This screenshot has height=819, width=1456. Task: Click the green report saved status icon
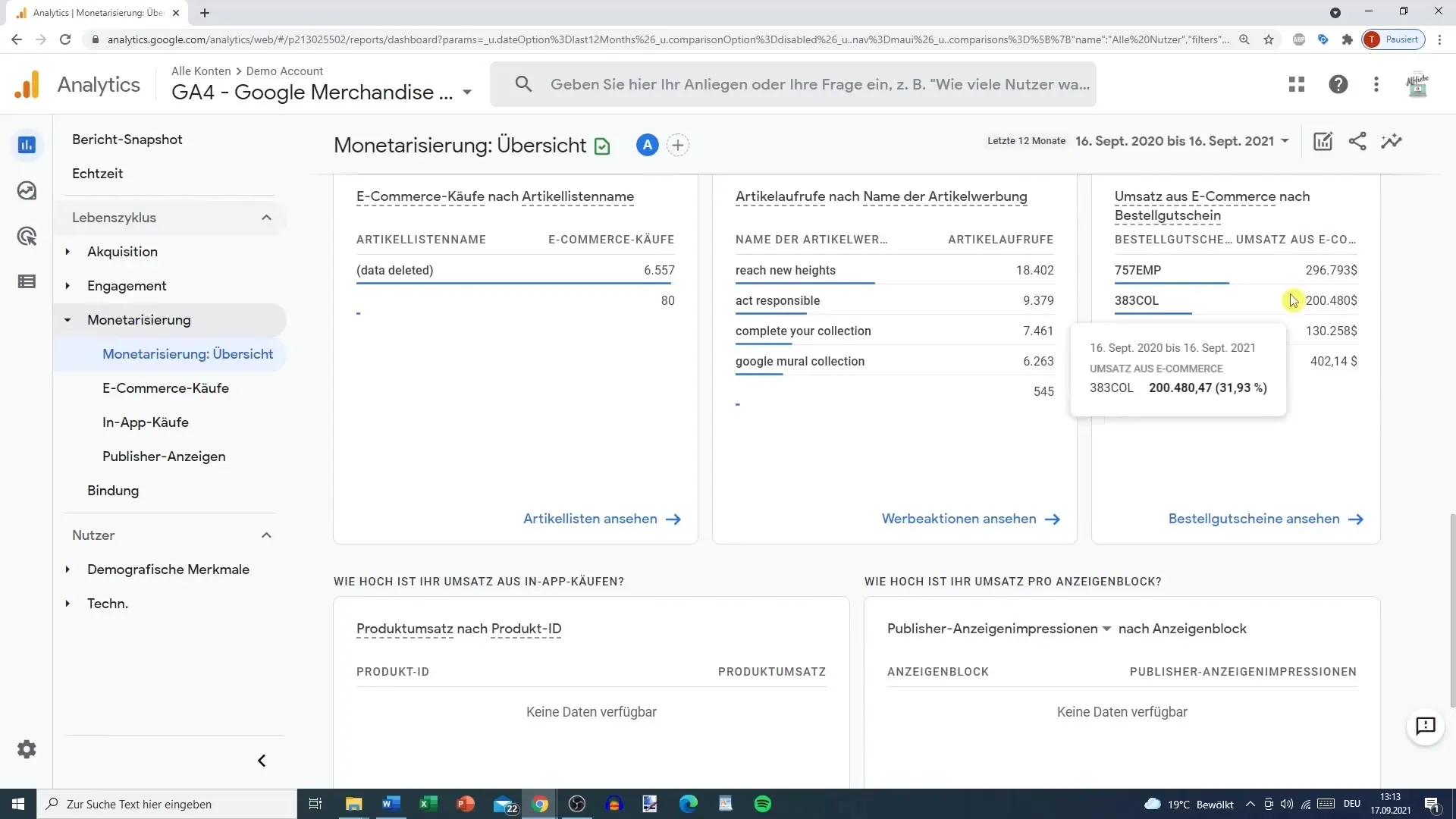pos(602,146)
